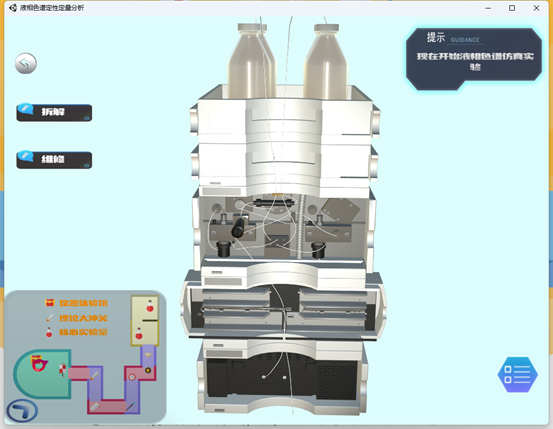Click the lower red potion flask in yellow room

tap(139, 333)
